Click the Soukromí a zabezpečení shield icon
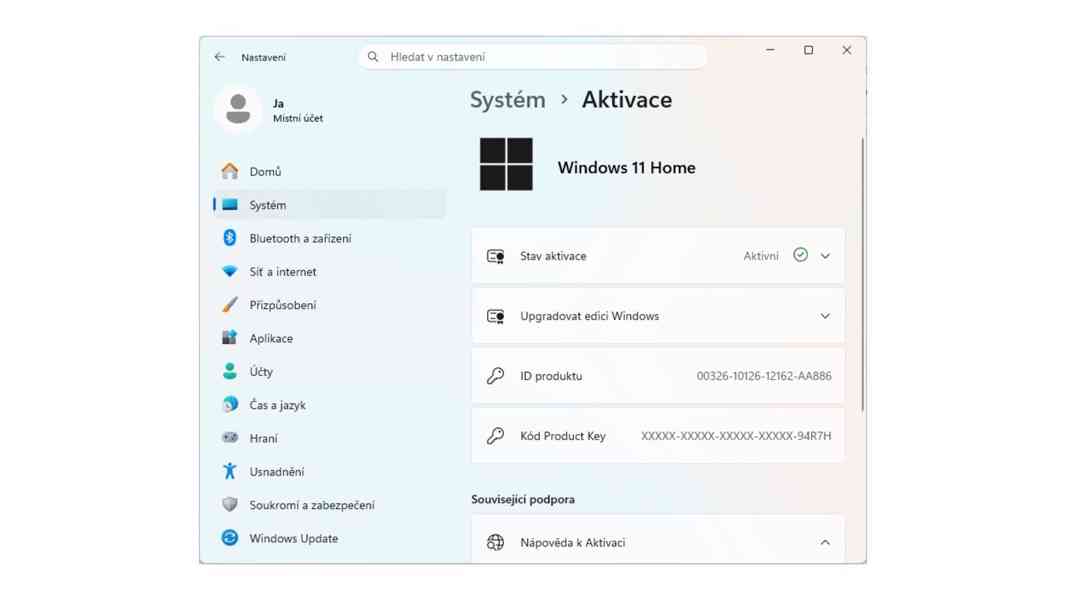Viewport: 1066px width, 600px height. [230, 504]
